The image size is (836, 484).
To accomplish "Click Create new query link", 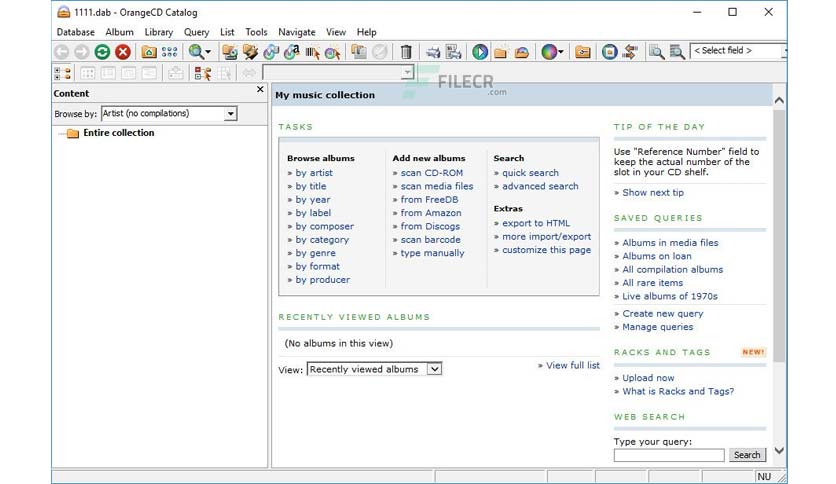I will coord(663,313).
